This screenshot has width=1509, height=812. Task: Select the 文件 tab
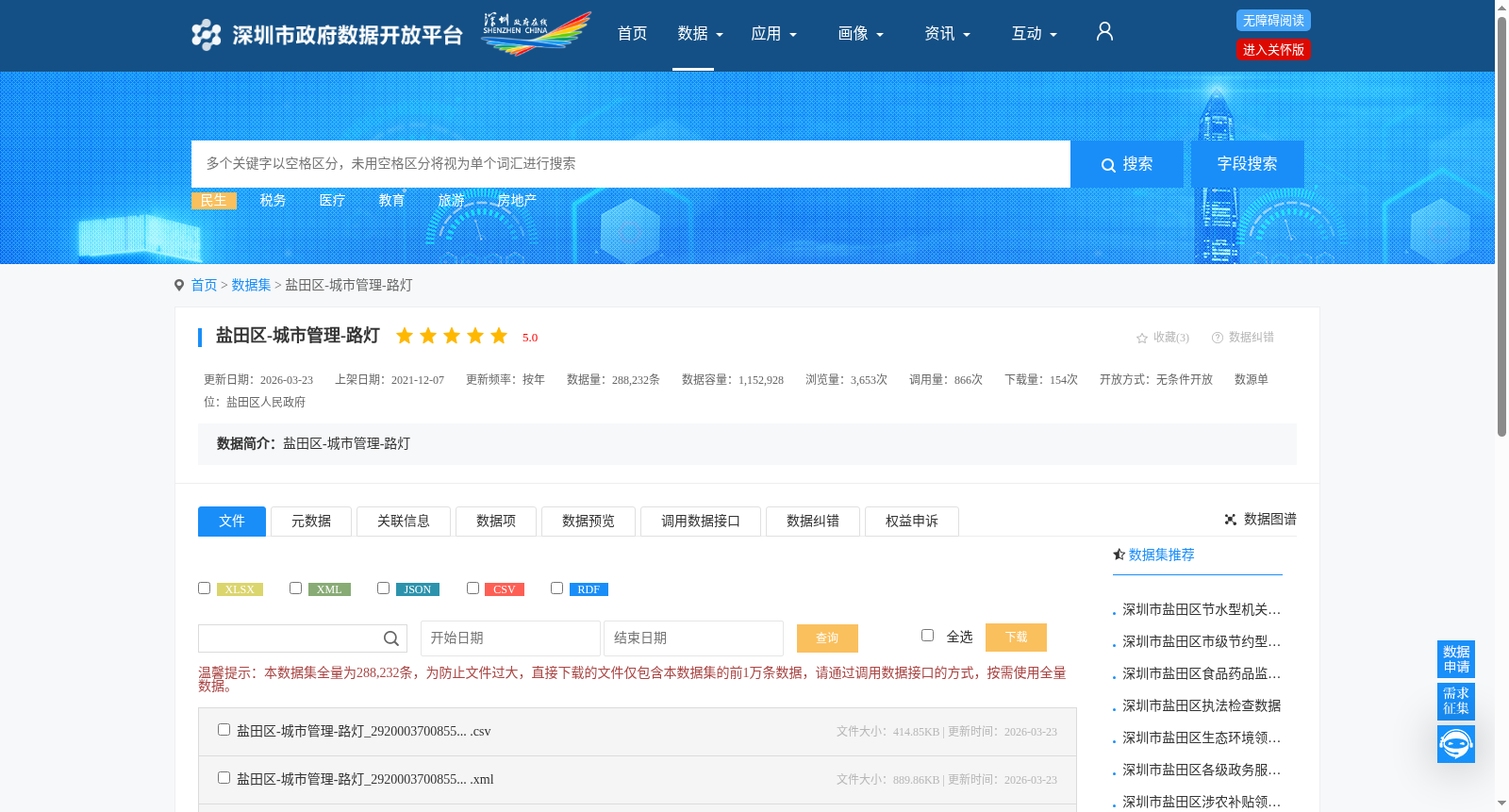232,522
